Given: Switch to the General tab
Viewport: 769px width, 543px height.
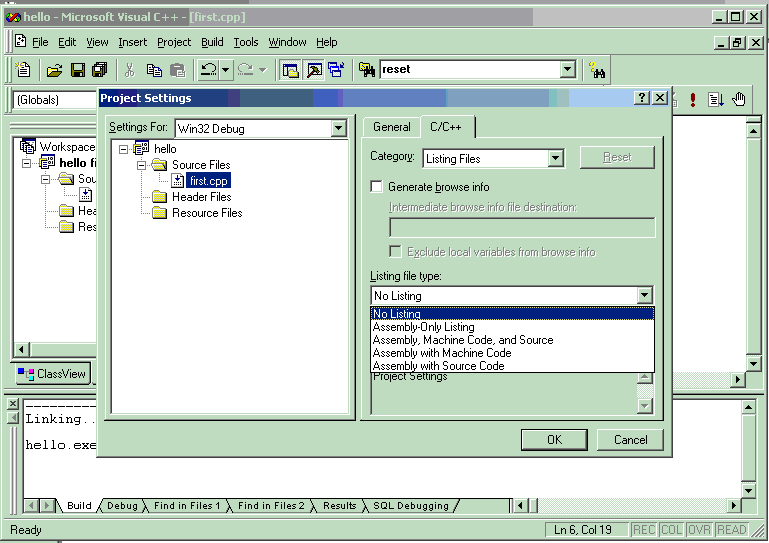Looking at the screenshot, I should (391, 127).
